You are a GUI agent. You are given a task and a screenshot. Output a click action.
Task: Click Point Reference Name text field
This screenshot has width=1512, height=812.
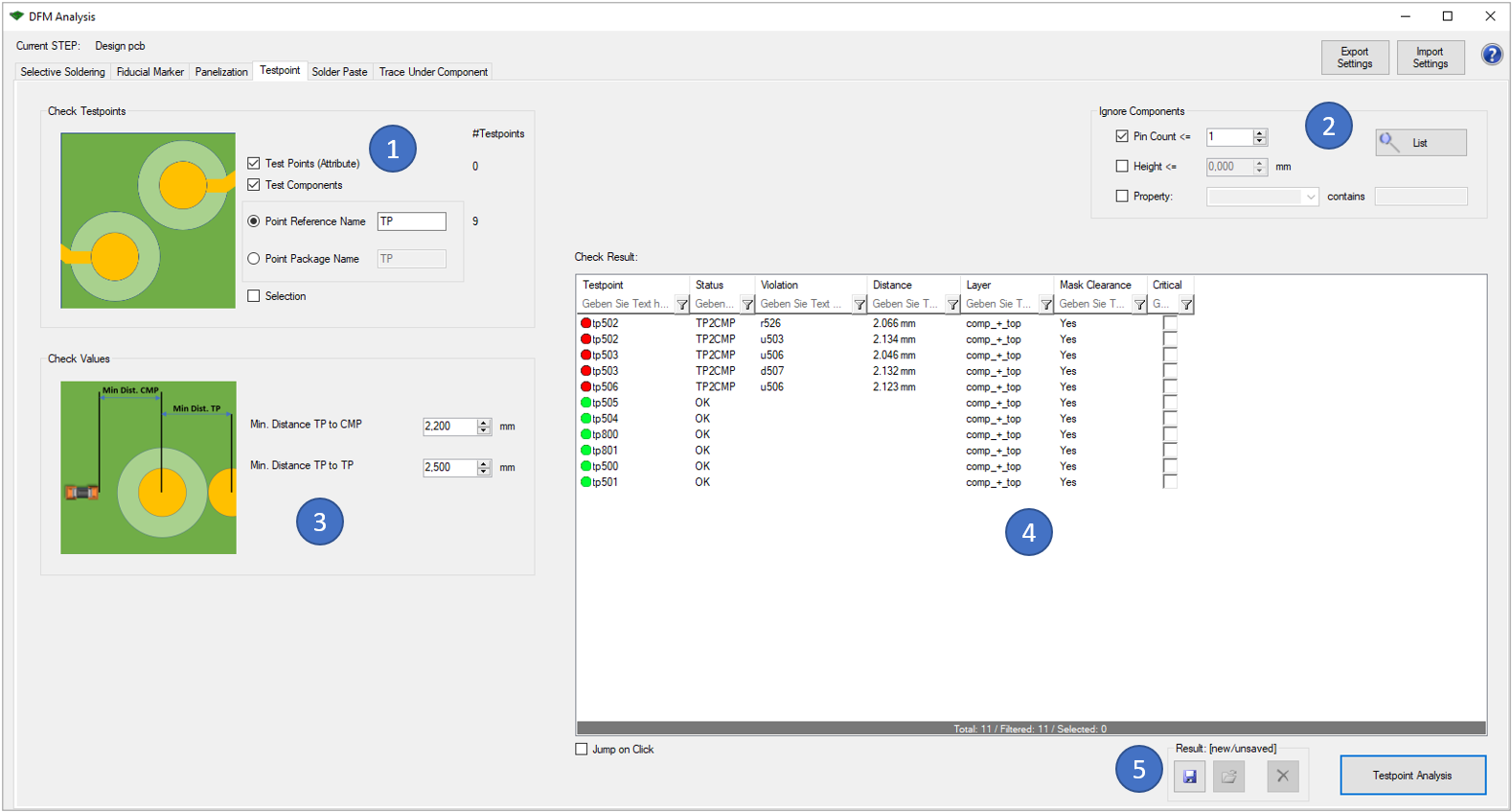click(x=412, y=221)
